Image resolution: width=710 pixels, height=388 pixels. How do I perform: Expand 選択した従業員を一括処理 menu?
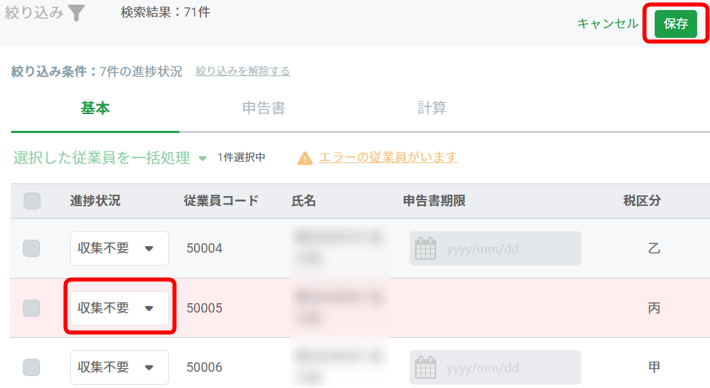(110, 158)
